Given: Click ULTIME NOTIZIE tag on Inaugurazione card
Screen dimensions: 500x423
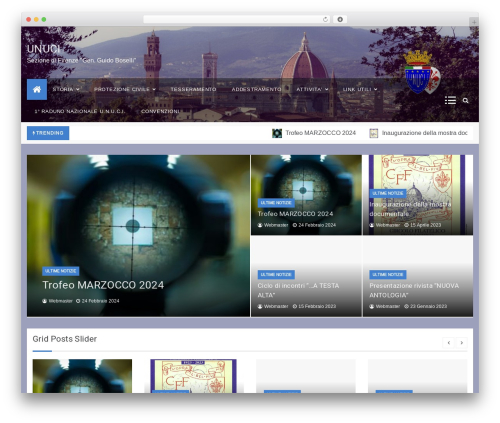Looking at the screenshot, I should 388,193.
